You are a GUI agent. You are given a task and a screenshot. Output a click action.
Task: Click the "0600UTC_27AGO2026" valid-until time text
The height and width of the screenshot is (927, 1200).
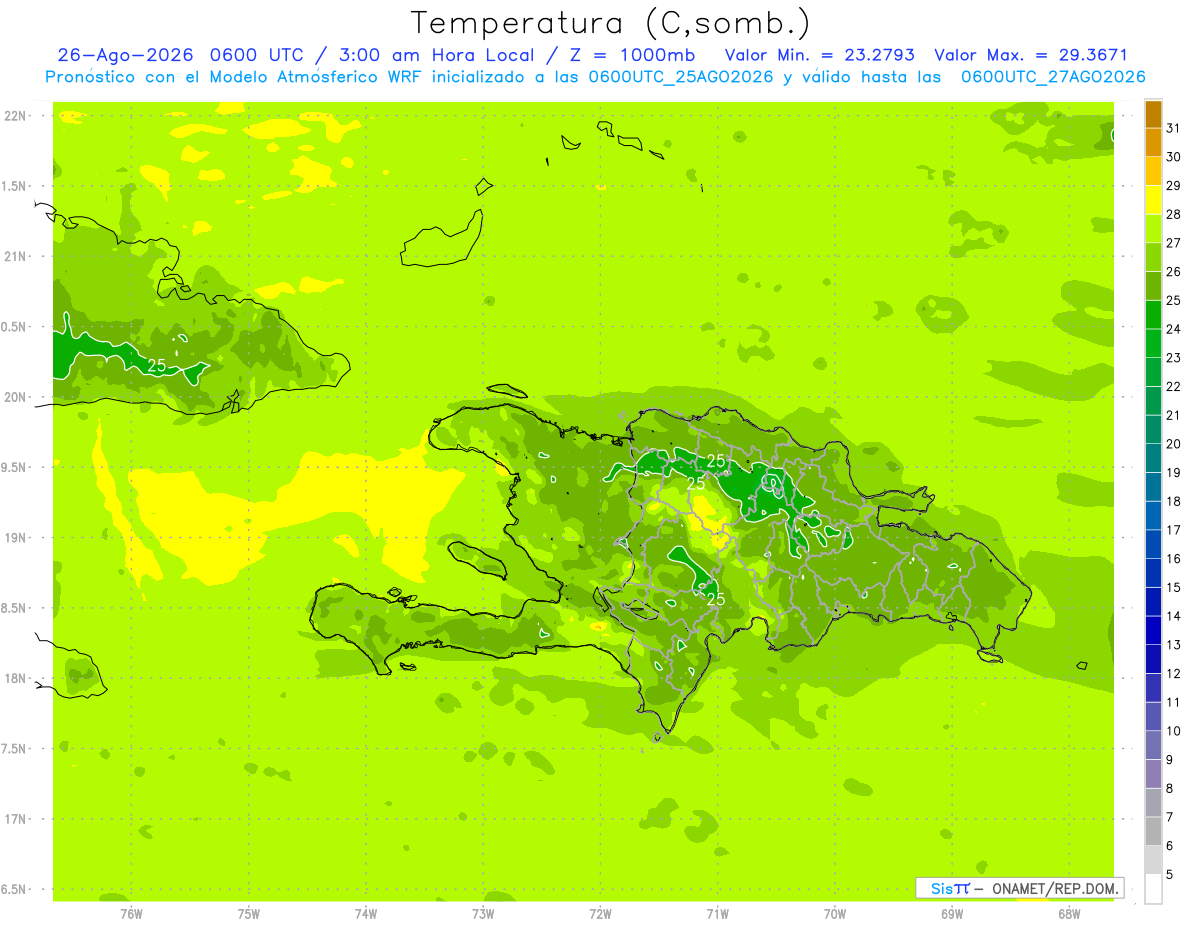click(x=1053, y=77)
